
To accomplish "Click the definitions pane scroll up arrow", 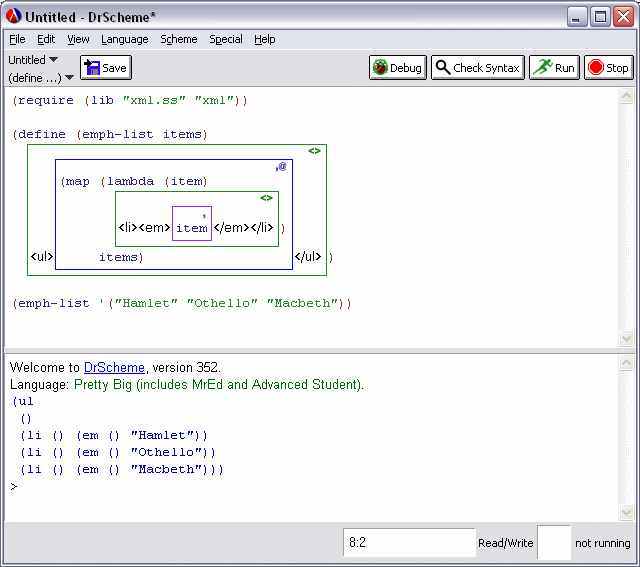I will tap(626, 96).
